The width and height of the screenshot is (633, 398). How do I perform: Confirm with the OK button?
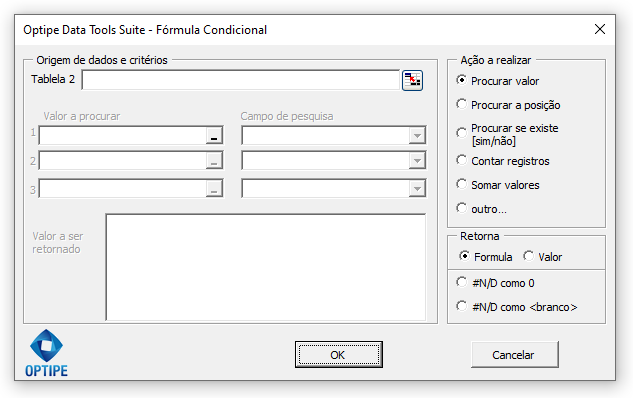339,354
